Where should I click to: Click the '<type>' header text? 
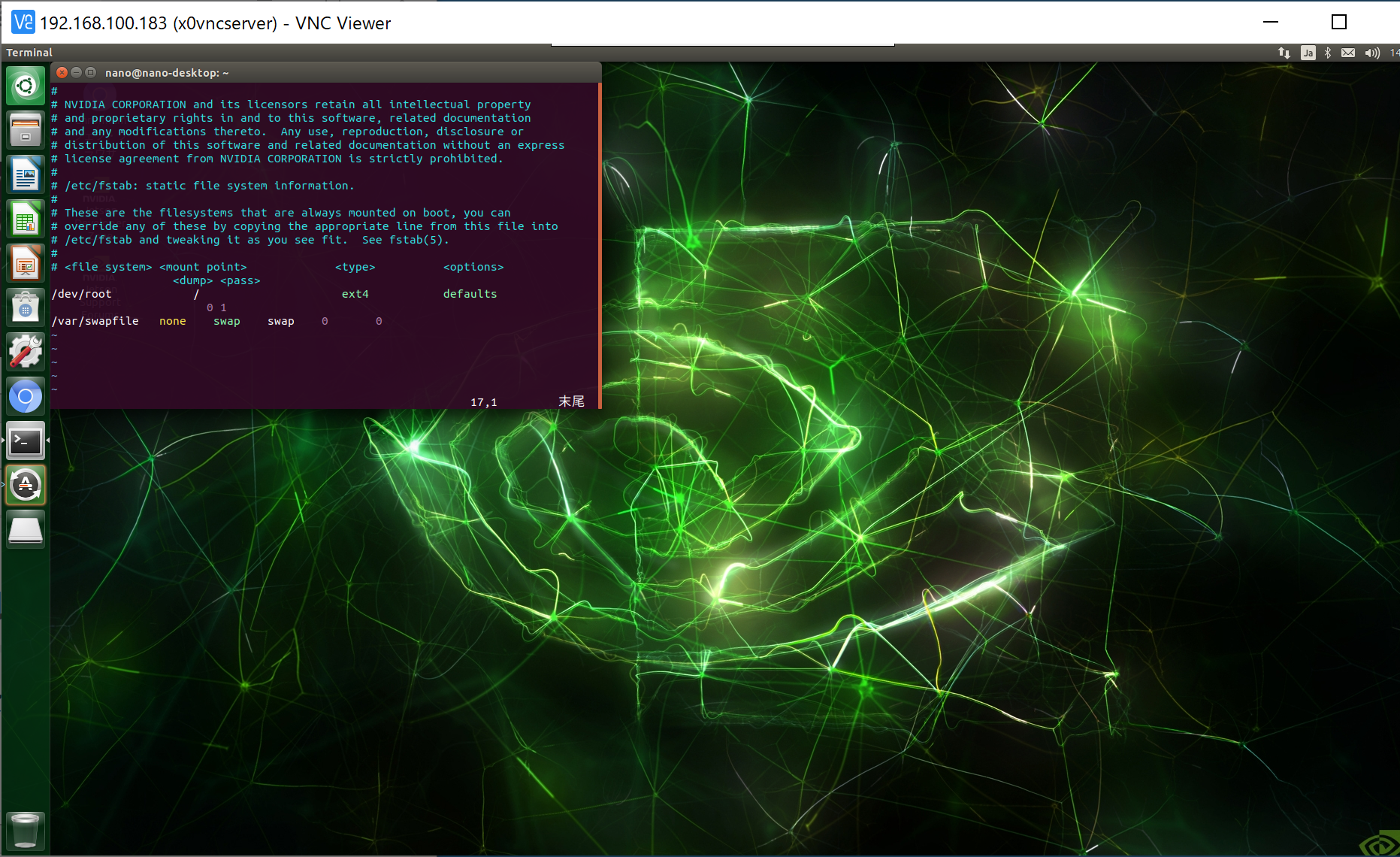click(x=355, y=267)
